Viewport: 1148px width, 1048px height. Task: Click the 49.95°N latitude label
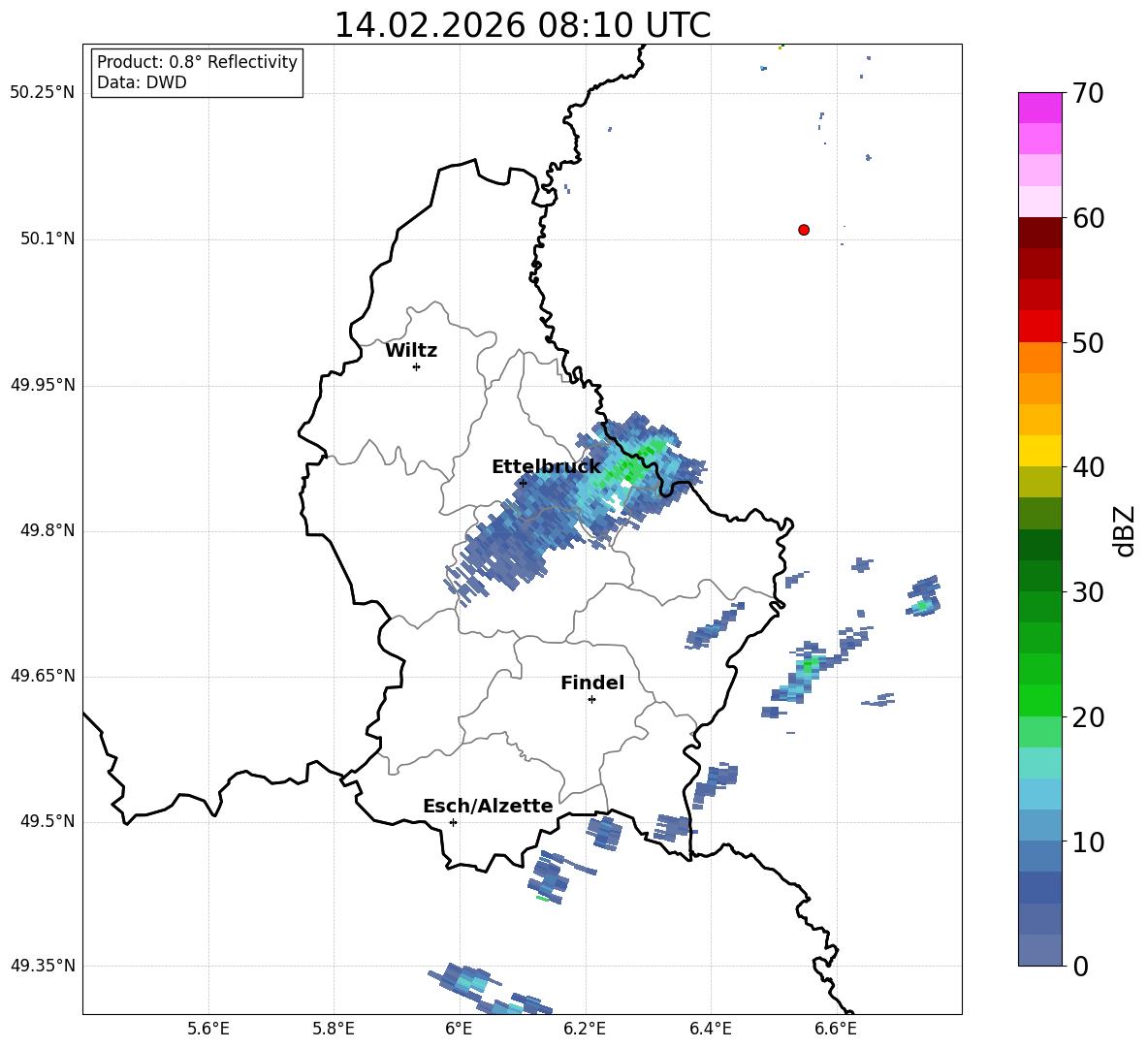pos(43,384)
